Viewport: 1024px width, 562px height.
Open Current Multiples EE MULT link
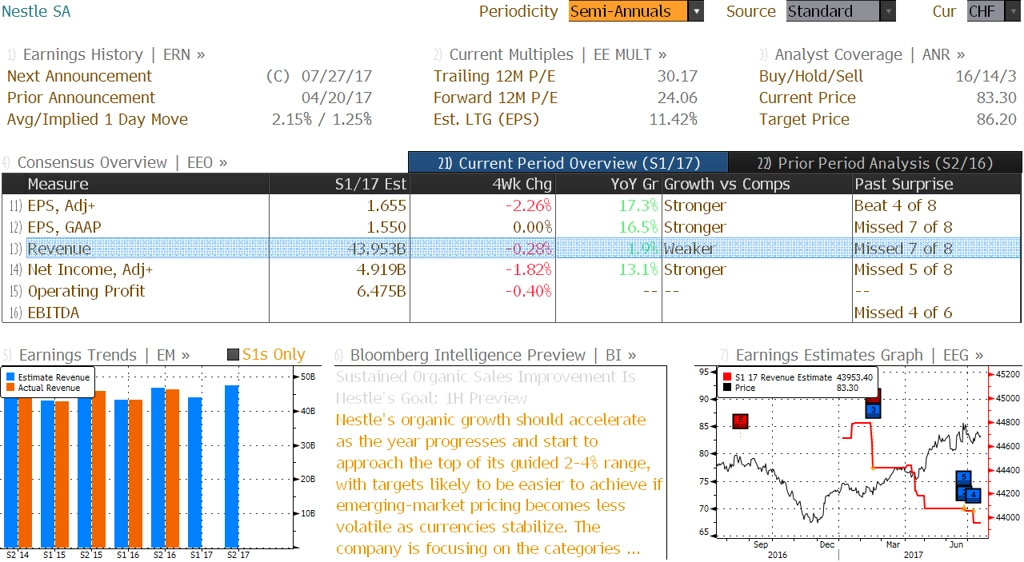click(558, 54)
